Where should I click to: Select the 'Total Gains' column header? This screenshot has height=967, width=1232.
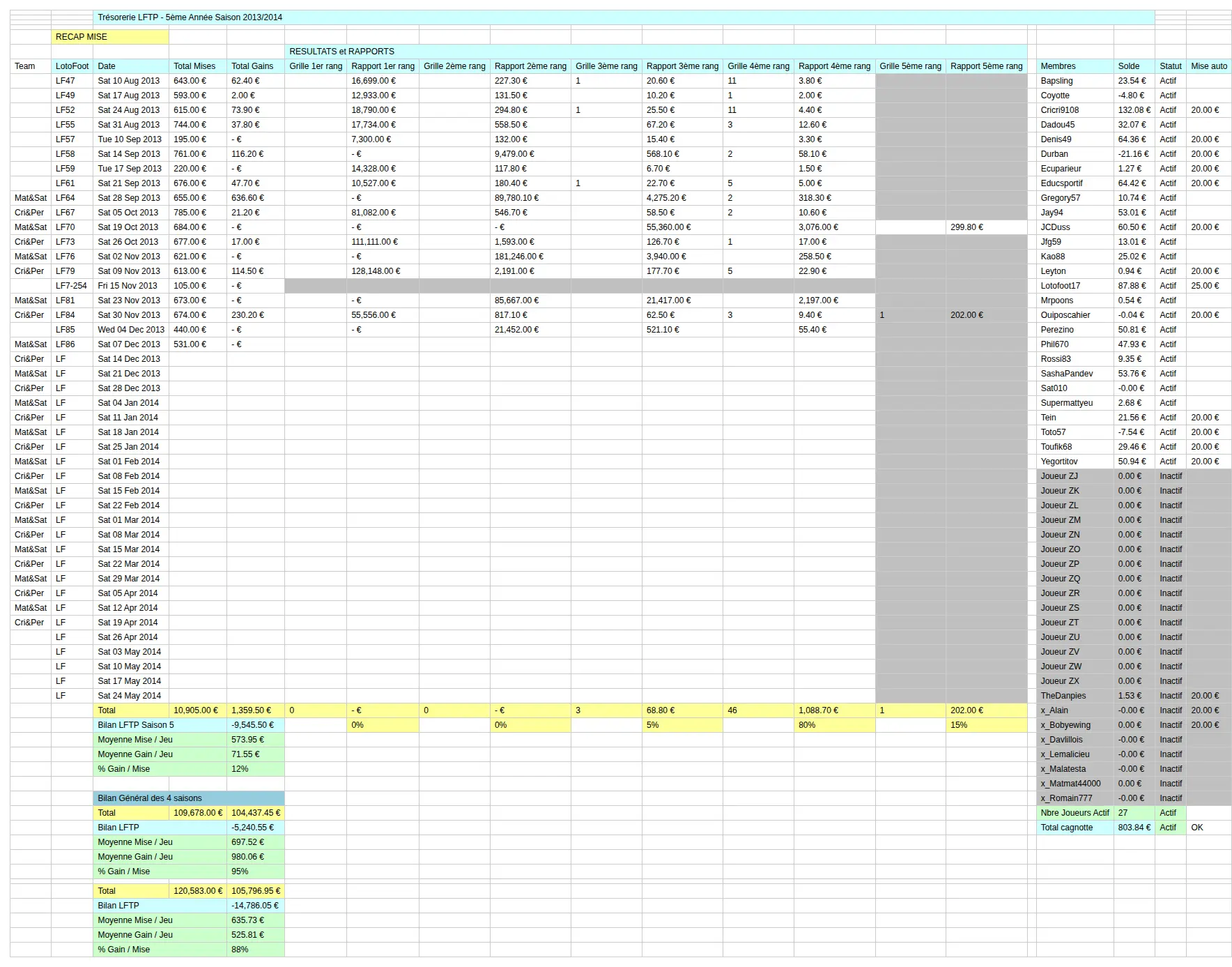click(x=256, y=66)
